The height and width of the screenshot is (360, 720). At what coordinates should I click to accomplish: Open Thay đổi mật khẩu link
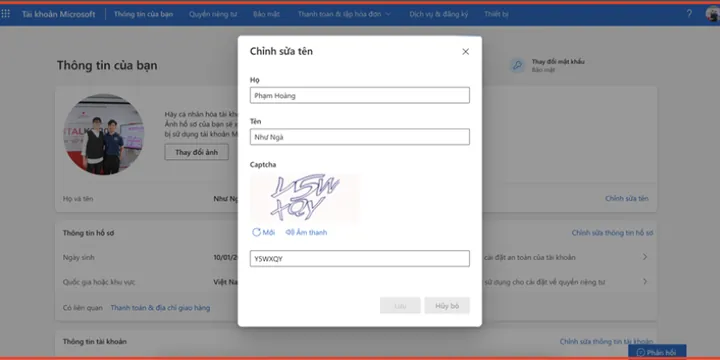(558, 62)
